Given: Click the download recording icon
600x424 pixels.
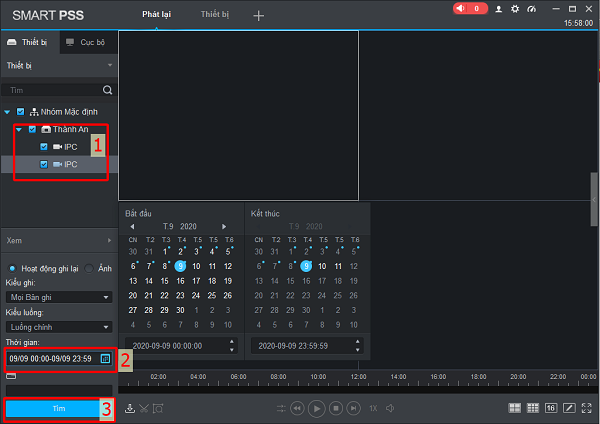Looking at the screenshot, I should (x=129, y=408).
